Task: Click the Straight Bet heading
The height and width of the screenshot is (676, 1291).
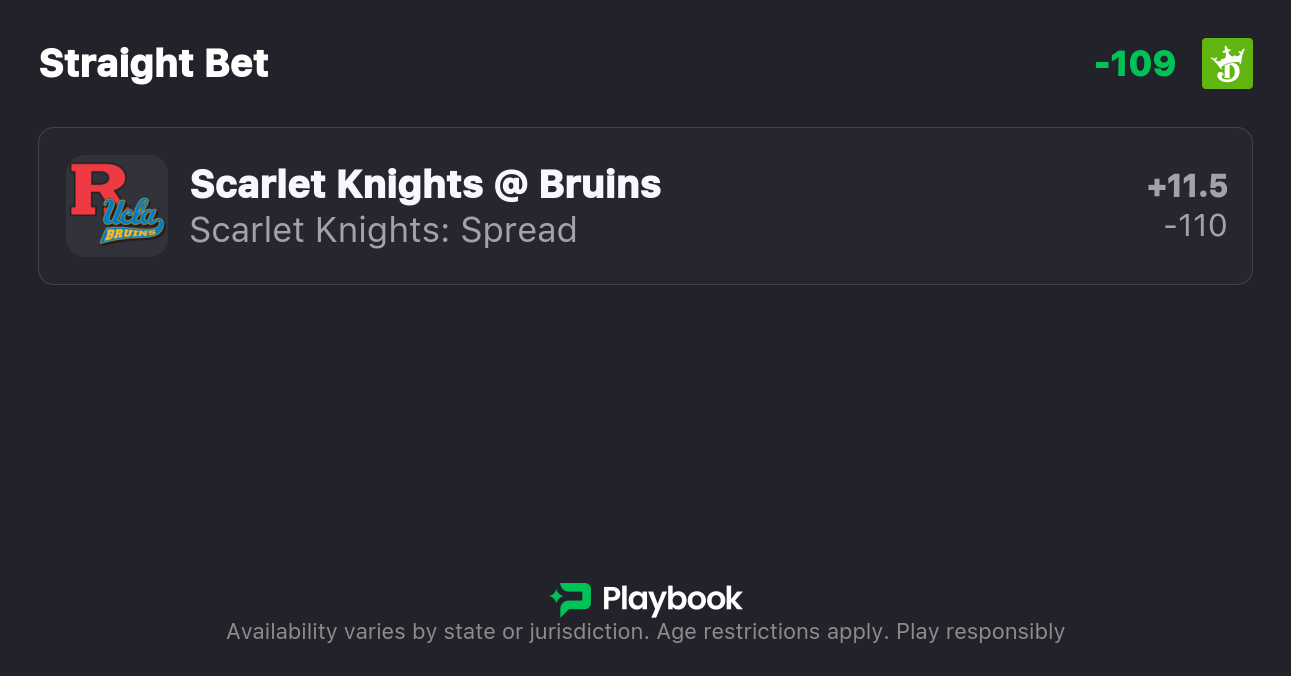Action: tap(154, 64)
